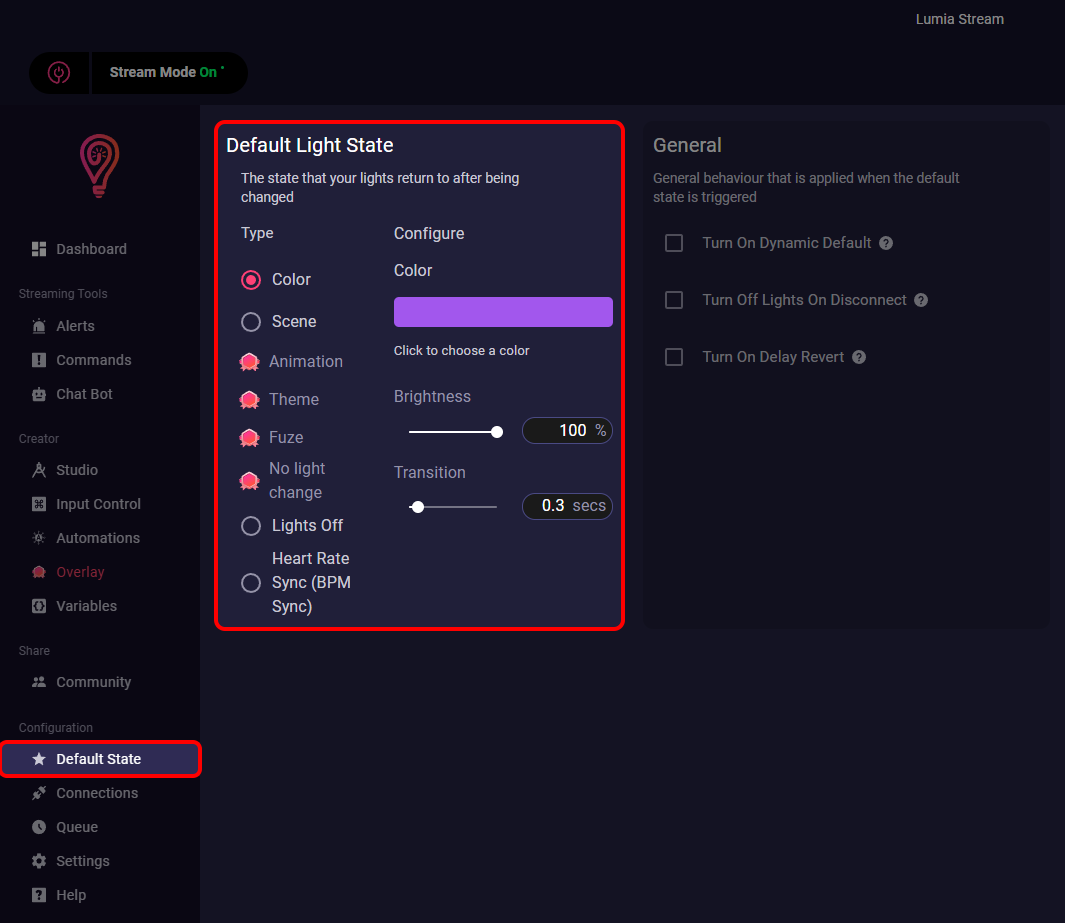The width and height of the screenshot is (1065, 923).
Task: Enable Turn On Dynamic Default checkbox
Action: tap(674, 243)
